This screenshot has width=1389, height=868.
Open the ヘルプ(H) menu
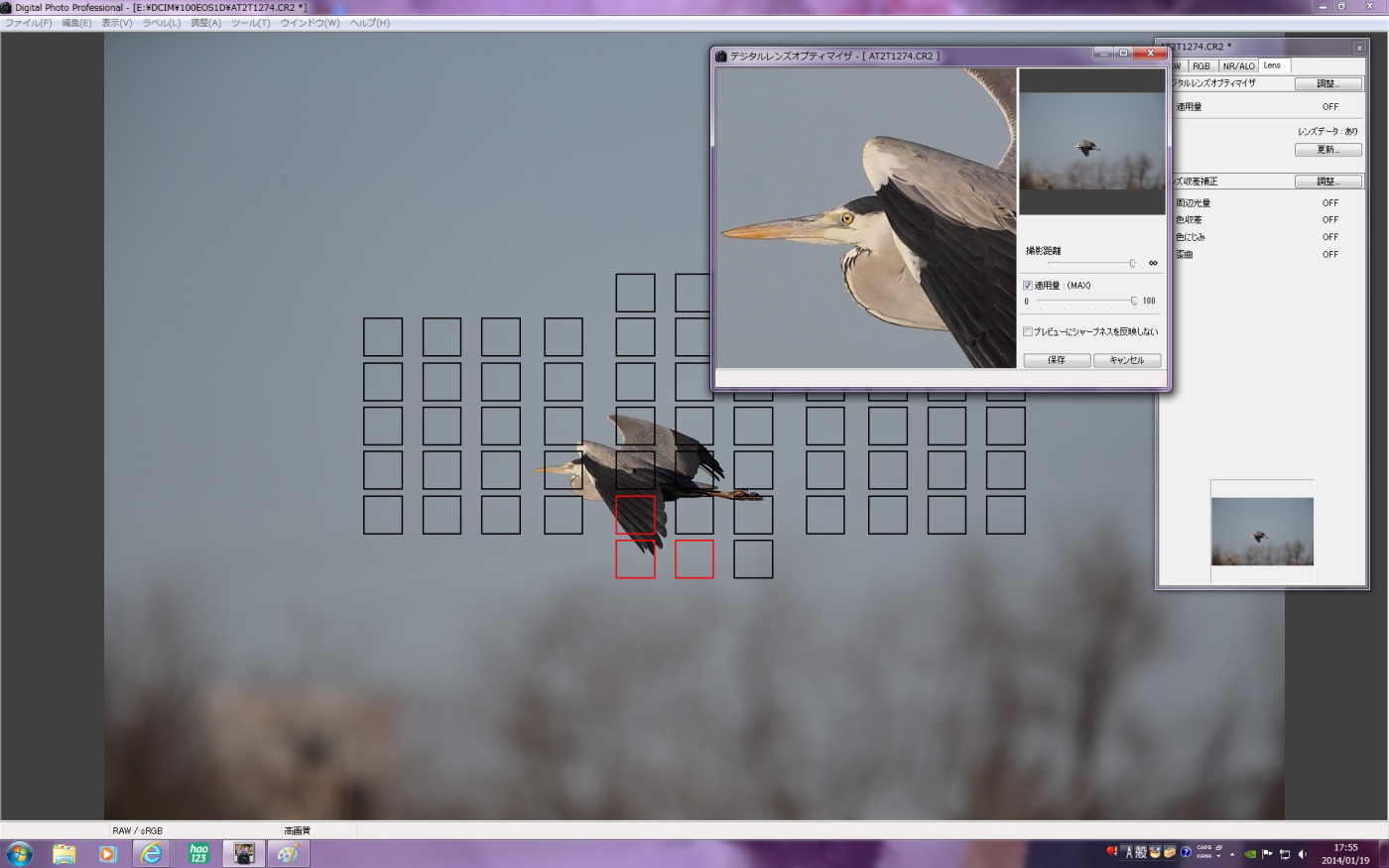(x=369, y=23)
